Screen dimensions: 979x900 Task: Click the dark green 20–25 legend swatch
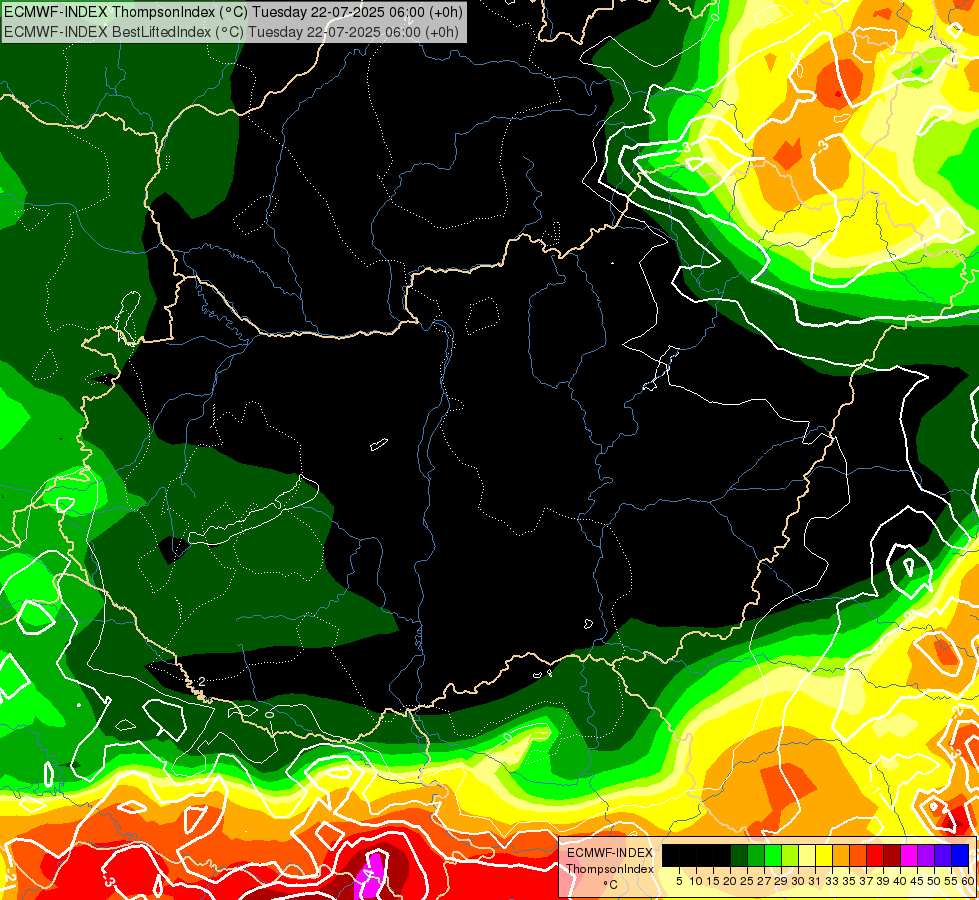click(x=739, y=855)
